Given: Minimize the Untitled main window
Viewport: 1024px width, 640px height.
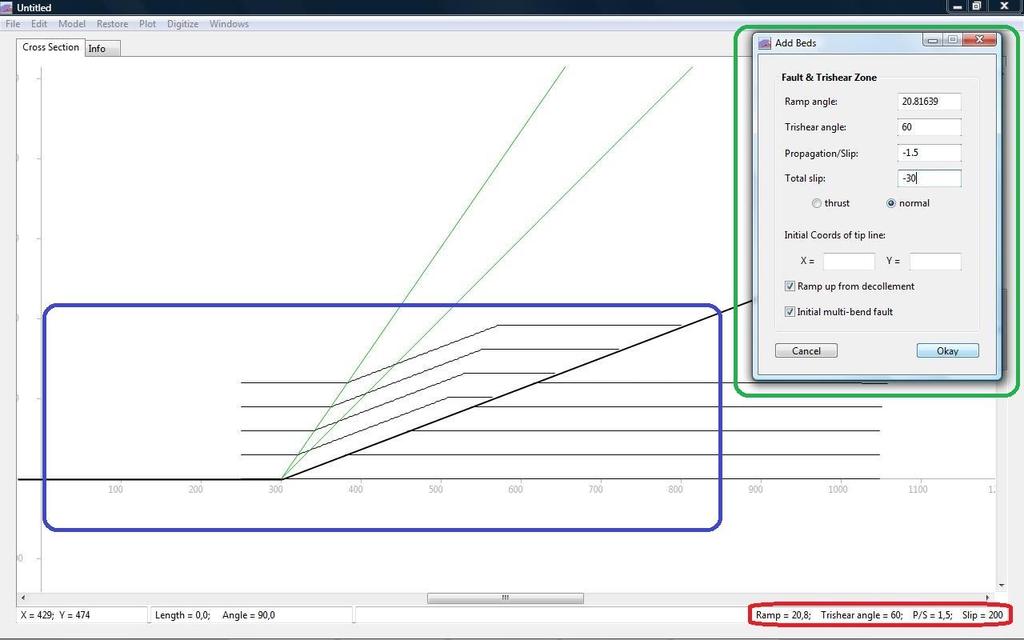Looking at the screenshot, I should 957,7.
